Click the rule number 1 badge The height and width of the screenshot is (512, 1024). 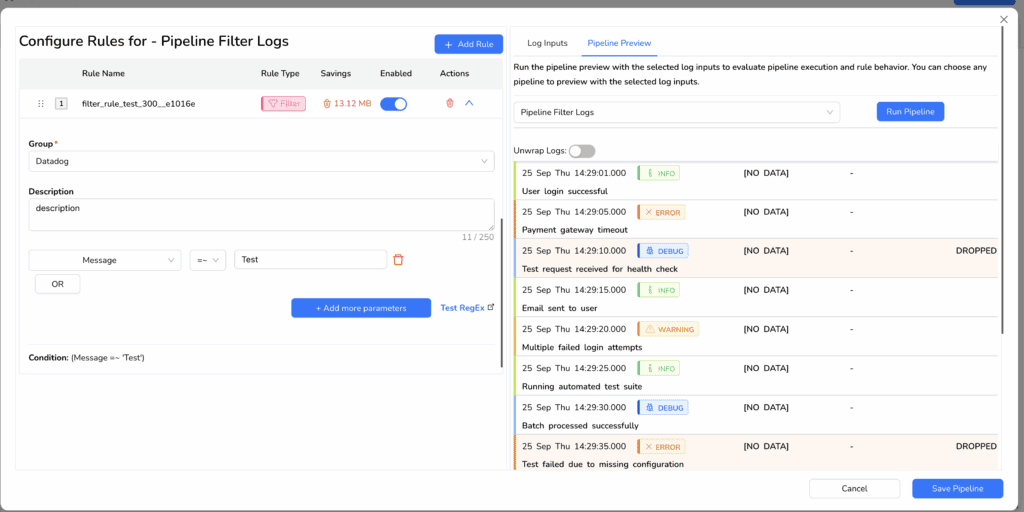(x=61, y=103)
